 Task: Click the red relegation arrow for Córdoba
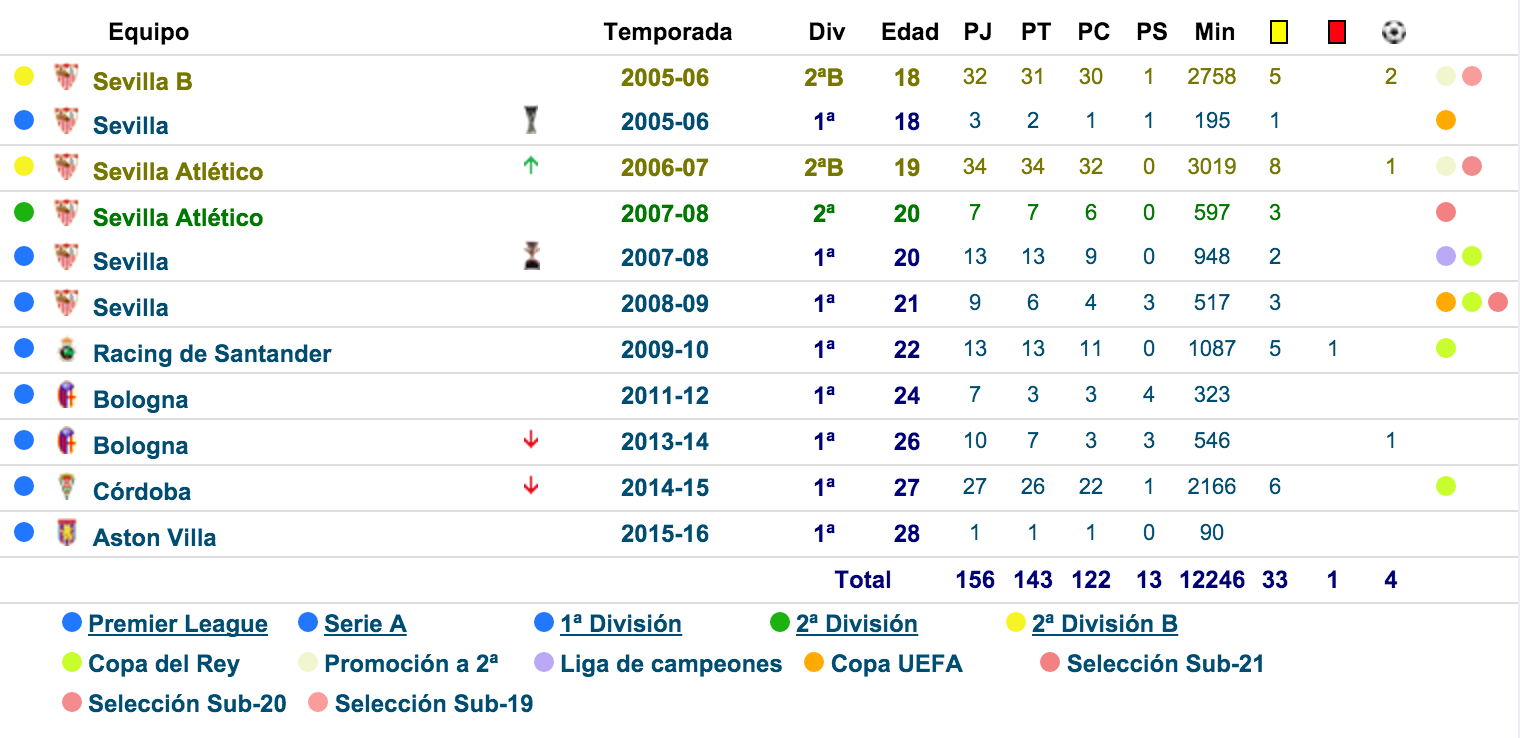[531, 487]
